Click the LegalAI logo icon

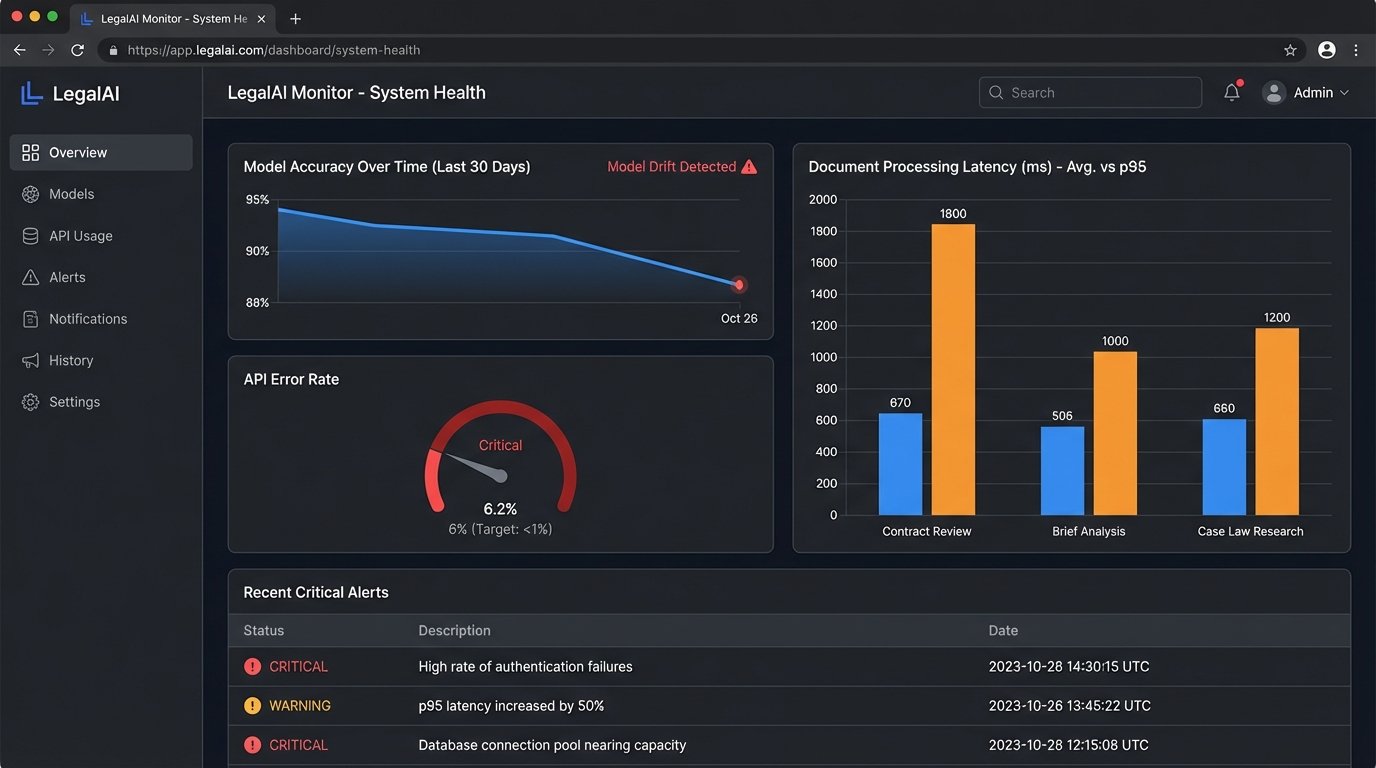point(32,93)
